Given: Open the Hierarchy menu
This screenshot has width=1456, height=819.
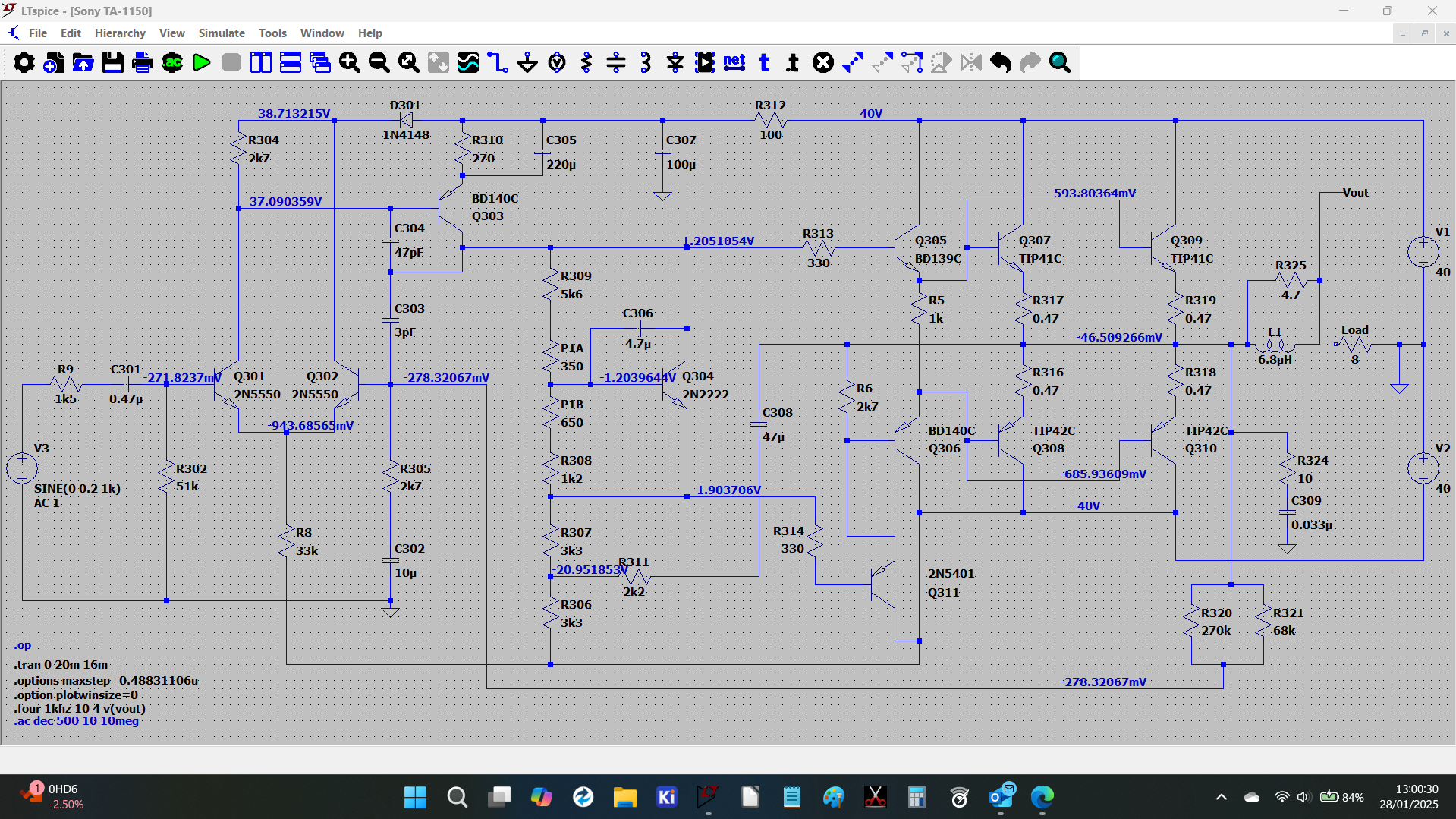Looking at the screenshot, I should coord(120,33).
